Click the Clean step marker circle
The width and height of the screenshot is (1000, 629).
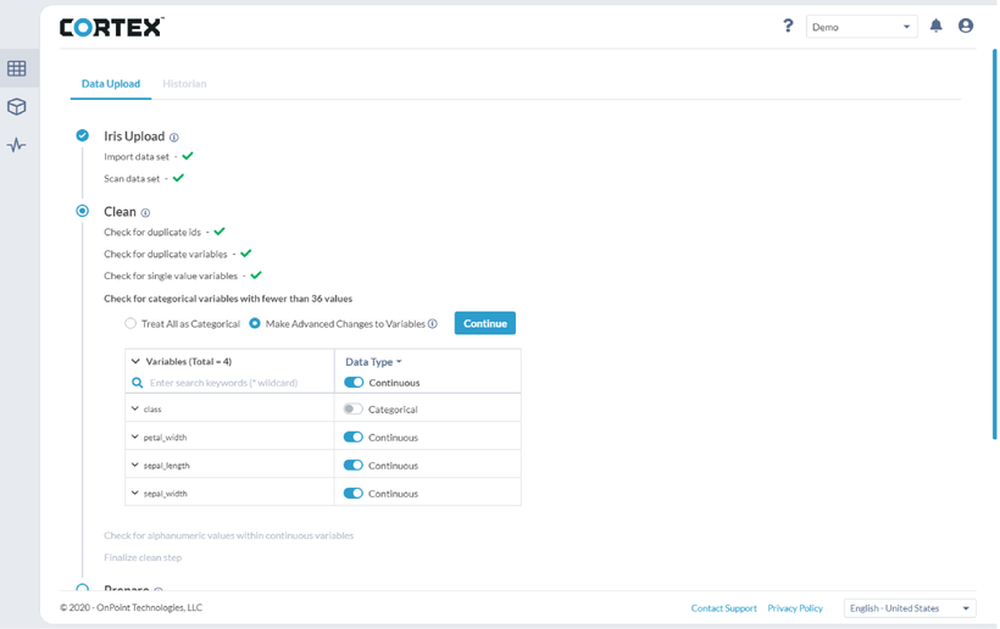pos(82,211)
